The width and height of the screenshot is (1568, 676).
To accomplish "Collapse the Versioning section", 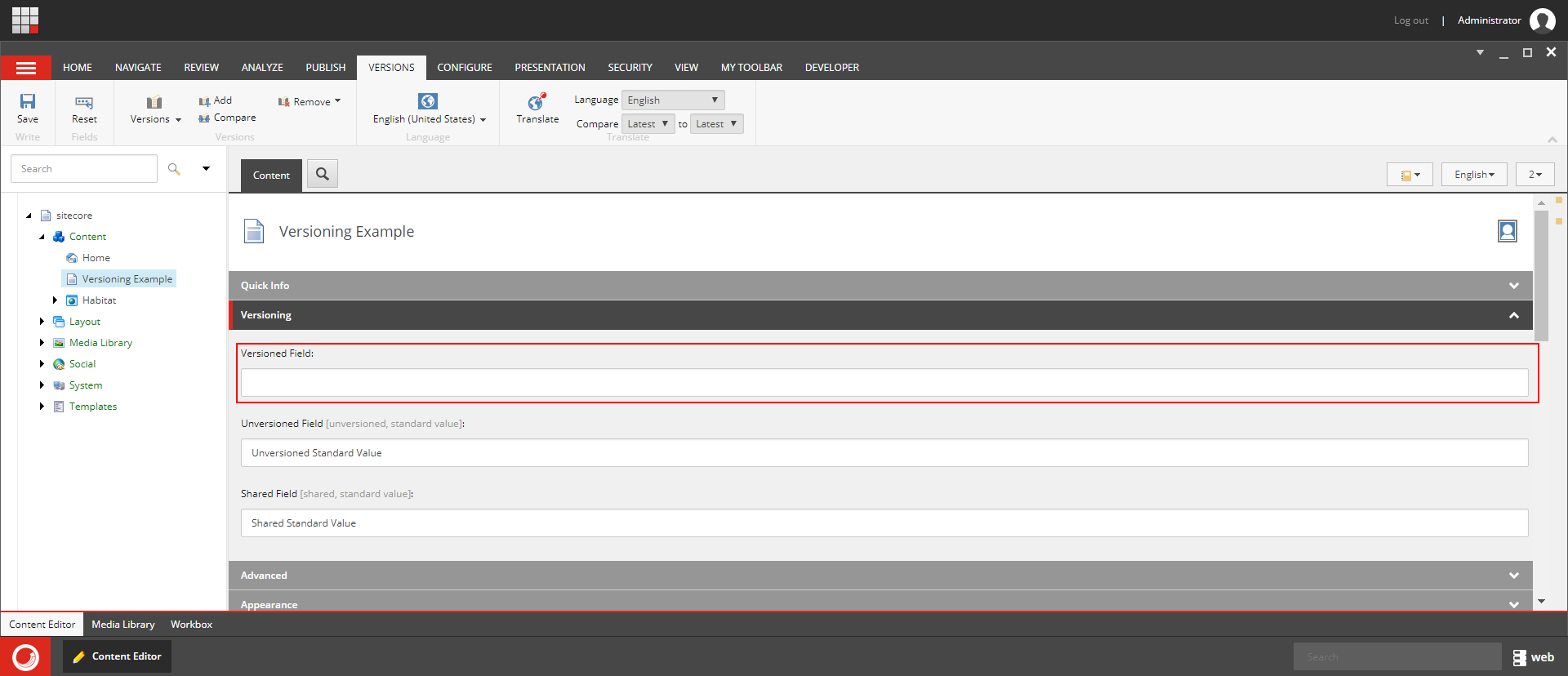I will tap(880, 315).
